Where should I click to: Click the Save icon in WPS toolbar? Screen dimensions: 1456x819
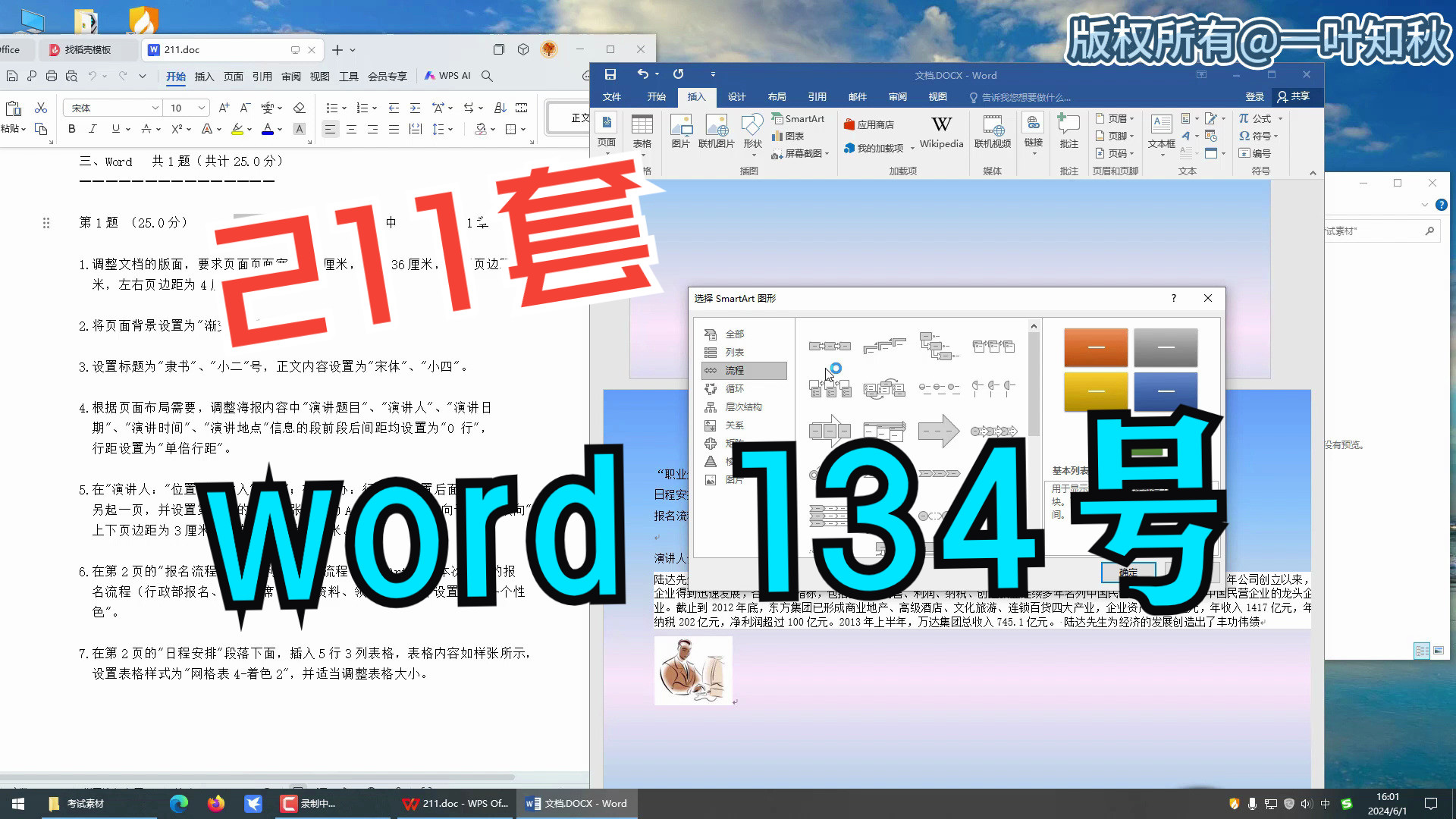pyautogui.click(x=11, y=76)
